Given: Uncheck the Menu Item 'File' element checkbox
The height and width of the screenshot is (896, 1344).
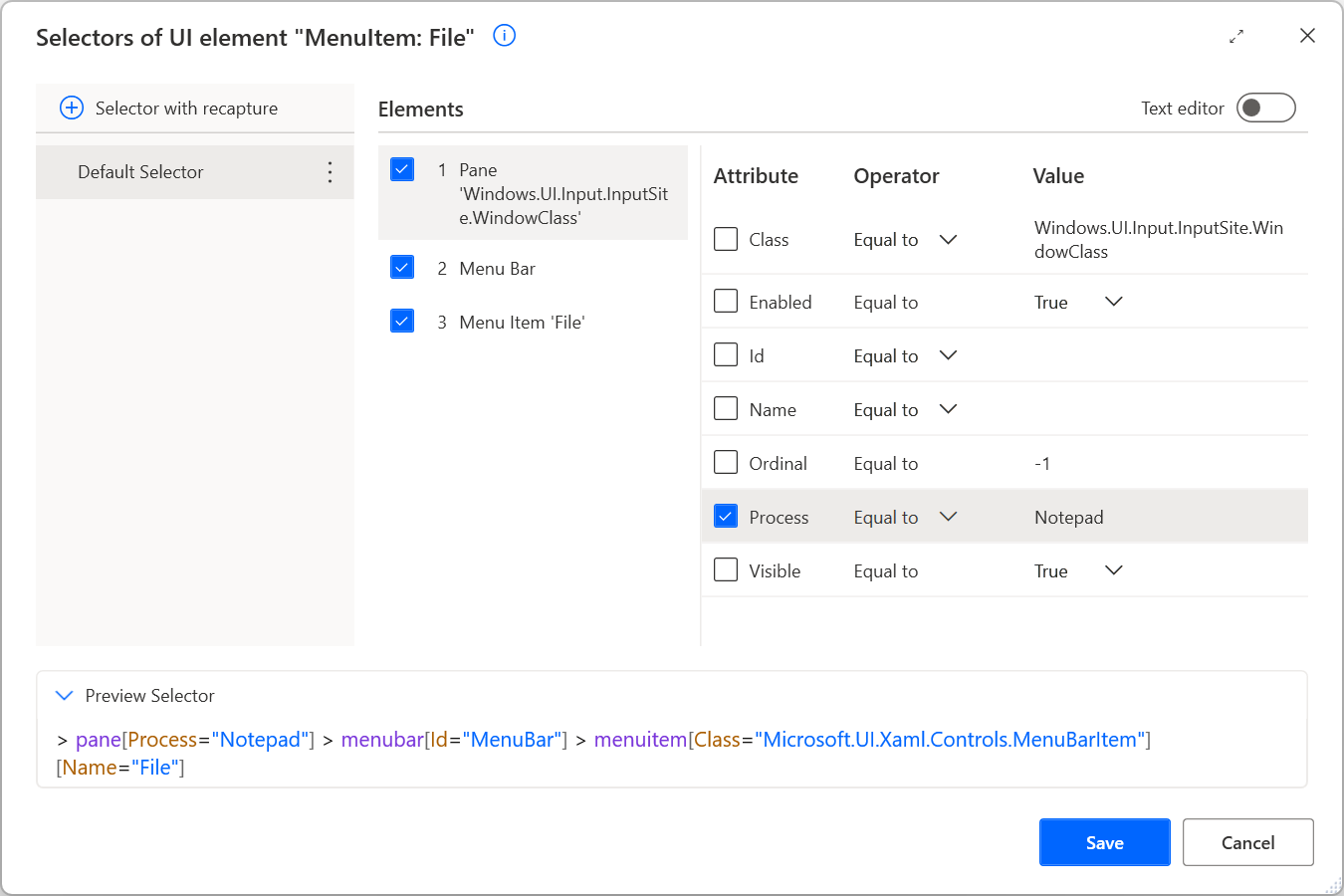Looking at the screenshot, I should 401,321.
